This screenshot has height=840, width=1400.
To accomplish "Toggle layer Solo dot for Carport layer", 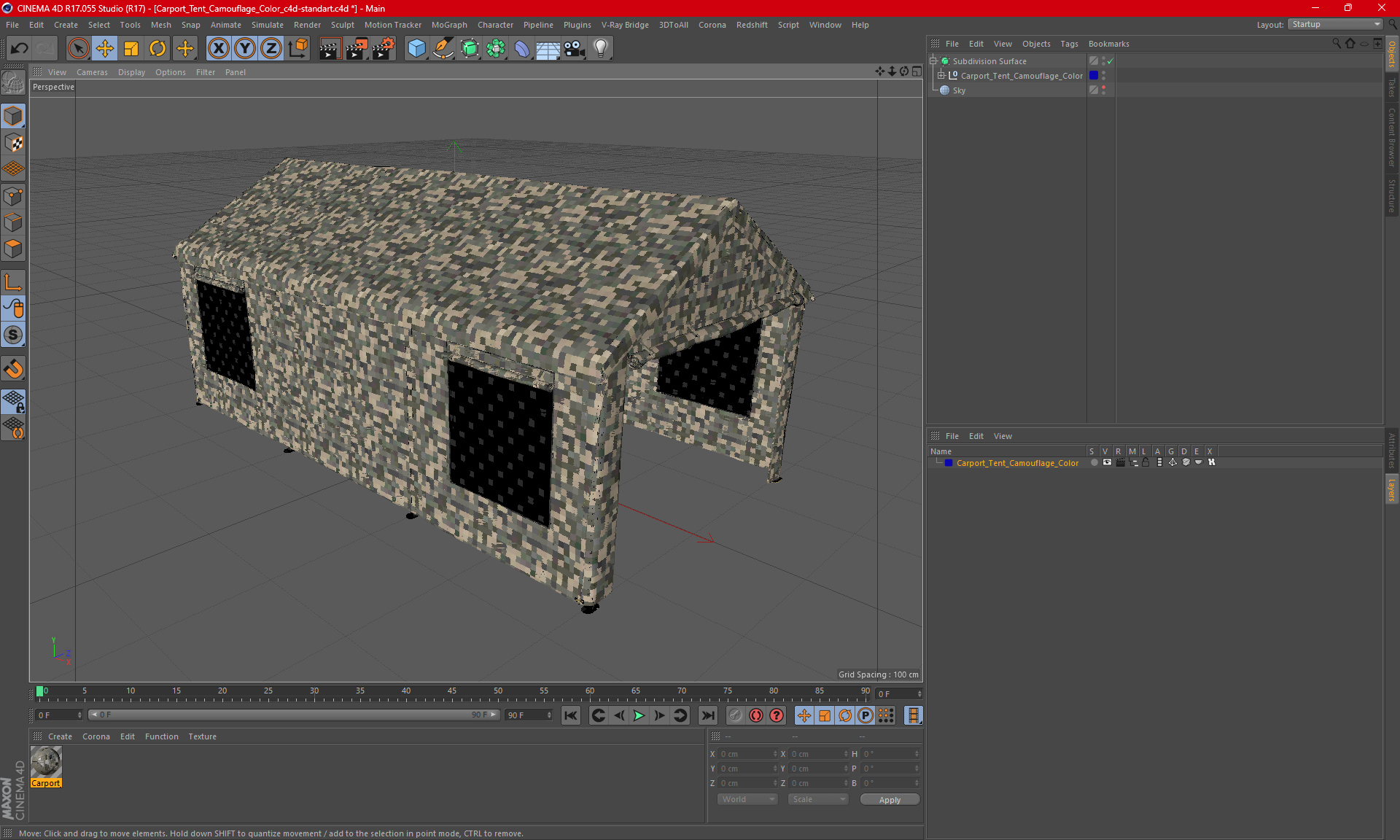I will [x=1094, y=462].
